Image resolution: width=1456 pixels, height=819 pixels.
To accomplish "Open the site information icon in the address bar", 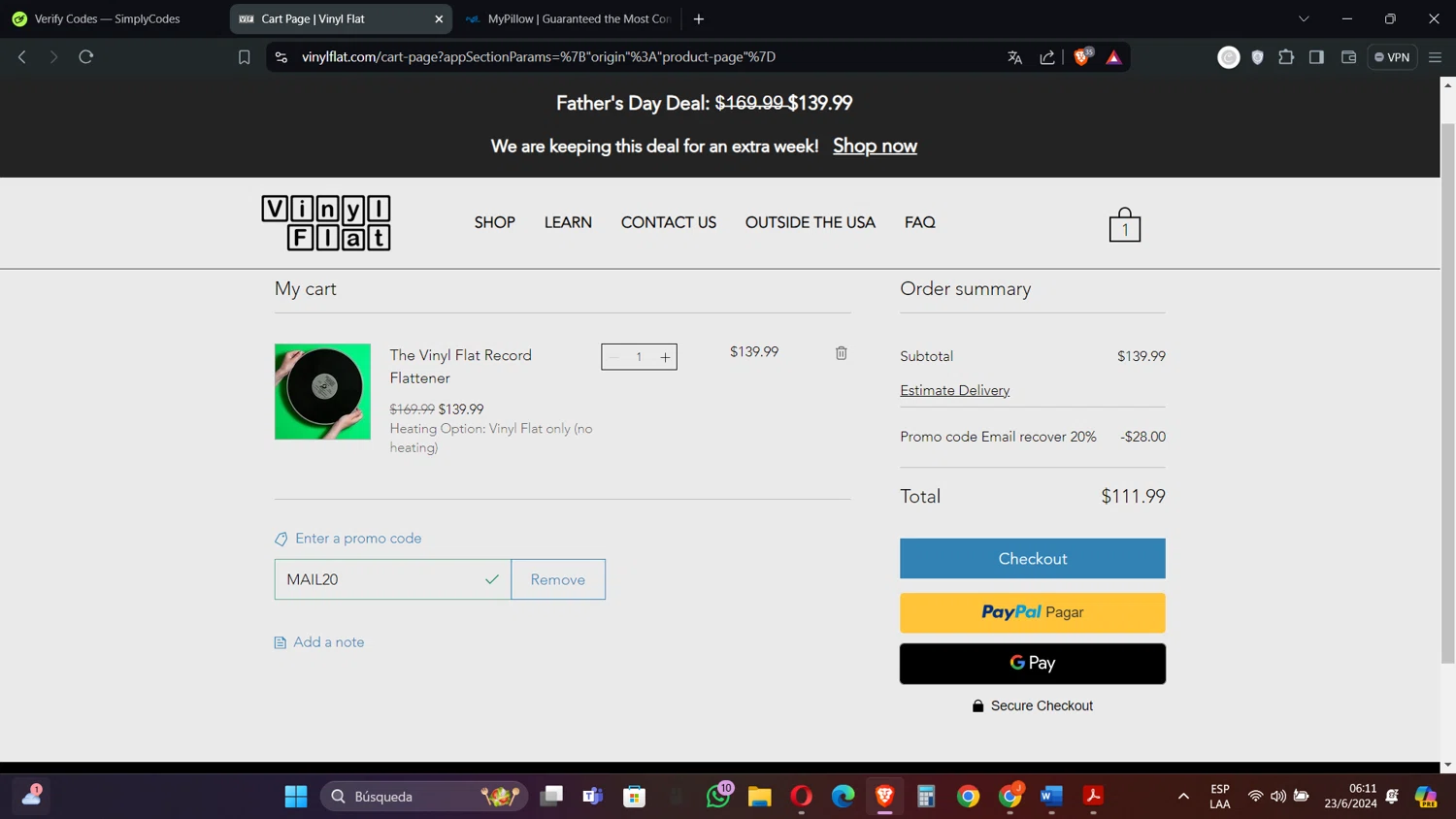I will [281, 57].
